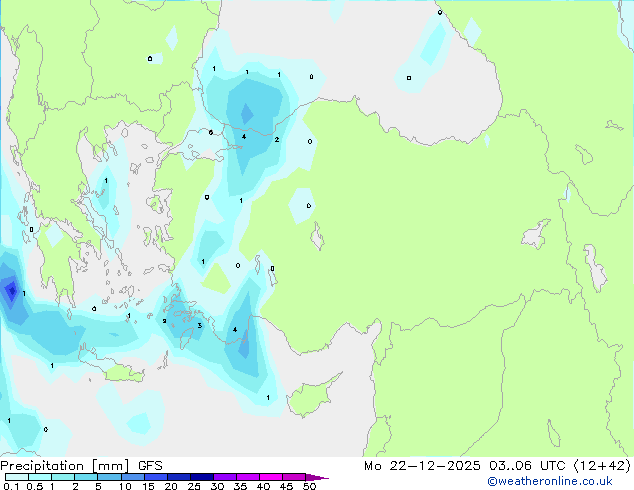Click the 20–25 mm legend swatch
The height and width of the screenshot is (490, 634).
tap(178, 477)
